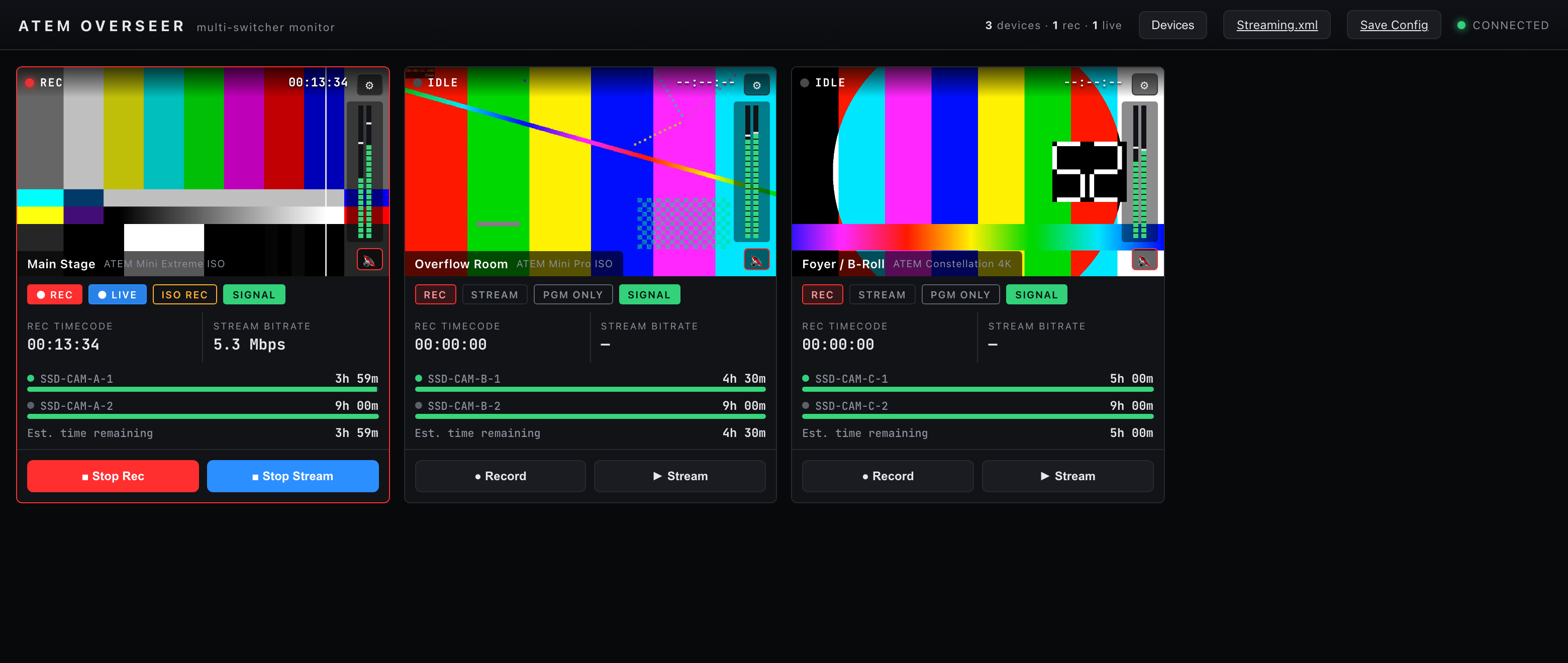The image size is (1568, 663).
Task: Click the Main Stage device name
Action: (61, 264)
